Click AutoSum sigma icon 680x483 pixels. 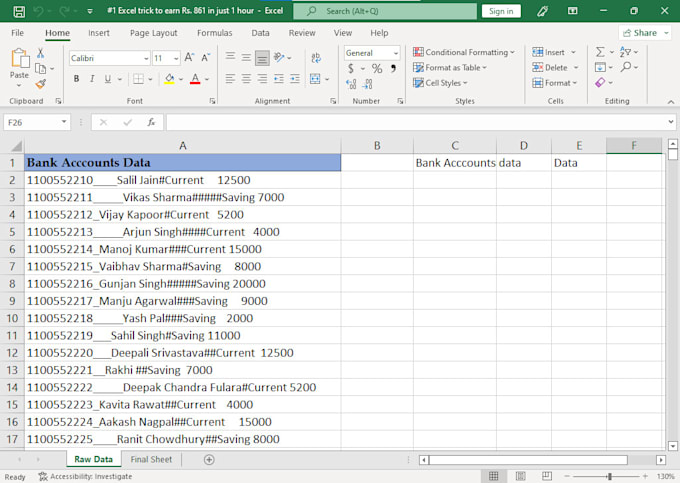(x=600, y=52)
